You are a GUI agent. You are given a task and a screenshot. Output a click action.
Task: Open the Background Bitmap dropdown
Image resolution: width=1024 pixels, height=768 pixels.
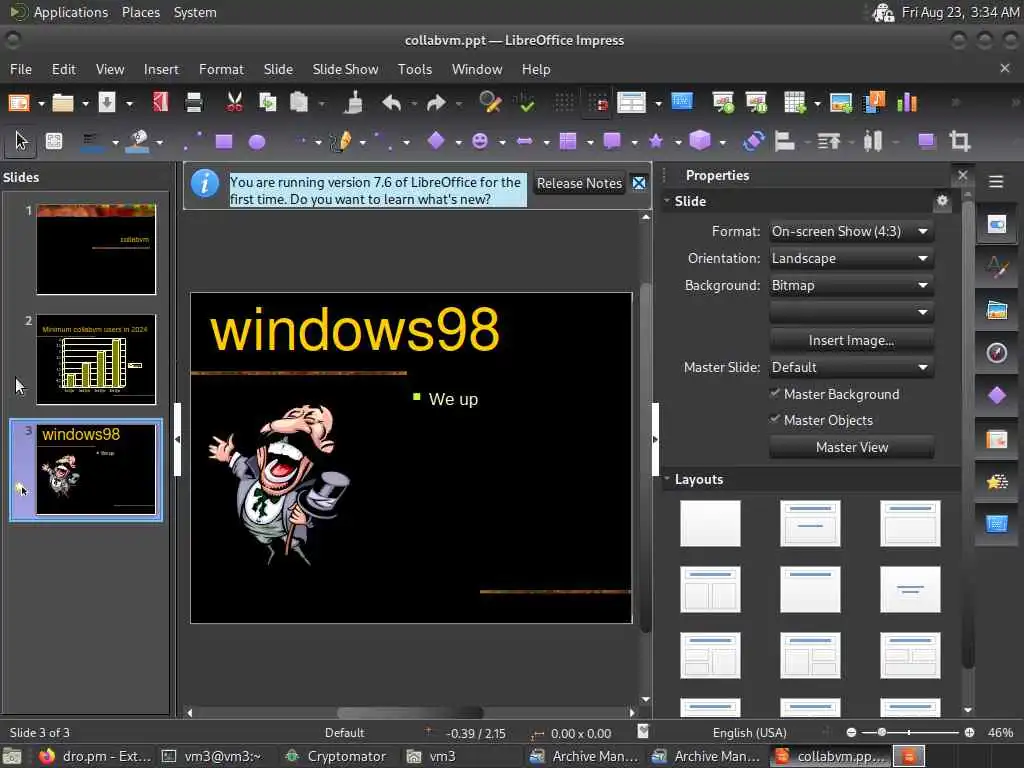[x=851, y=285]
